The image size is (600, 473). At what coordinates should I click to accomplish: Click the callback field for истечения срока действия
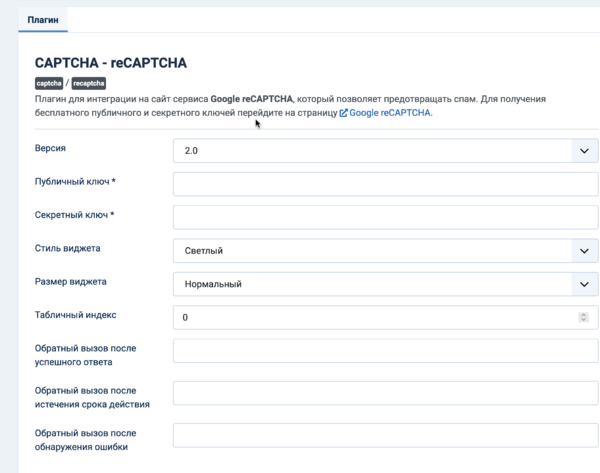(385, 393)
